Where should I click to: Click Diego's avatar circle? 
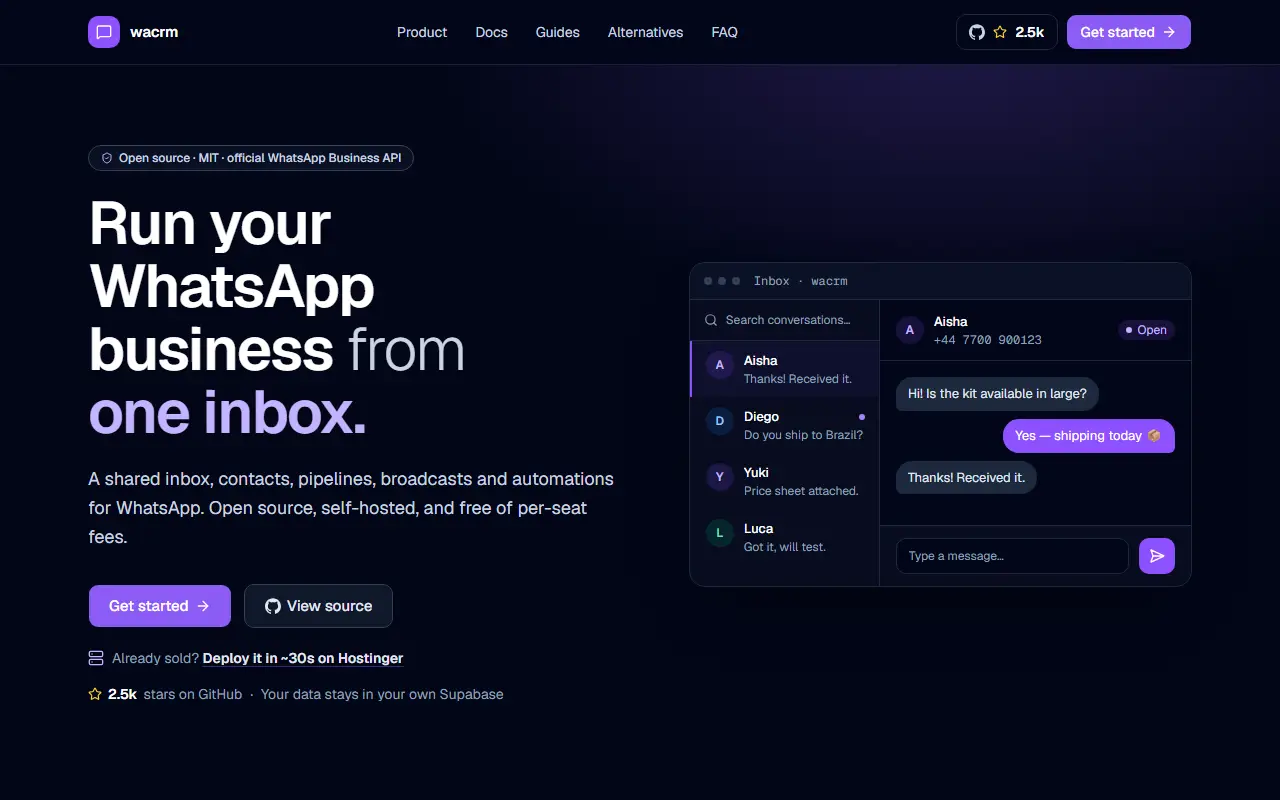point(720,421)
